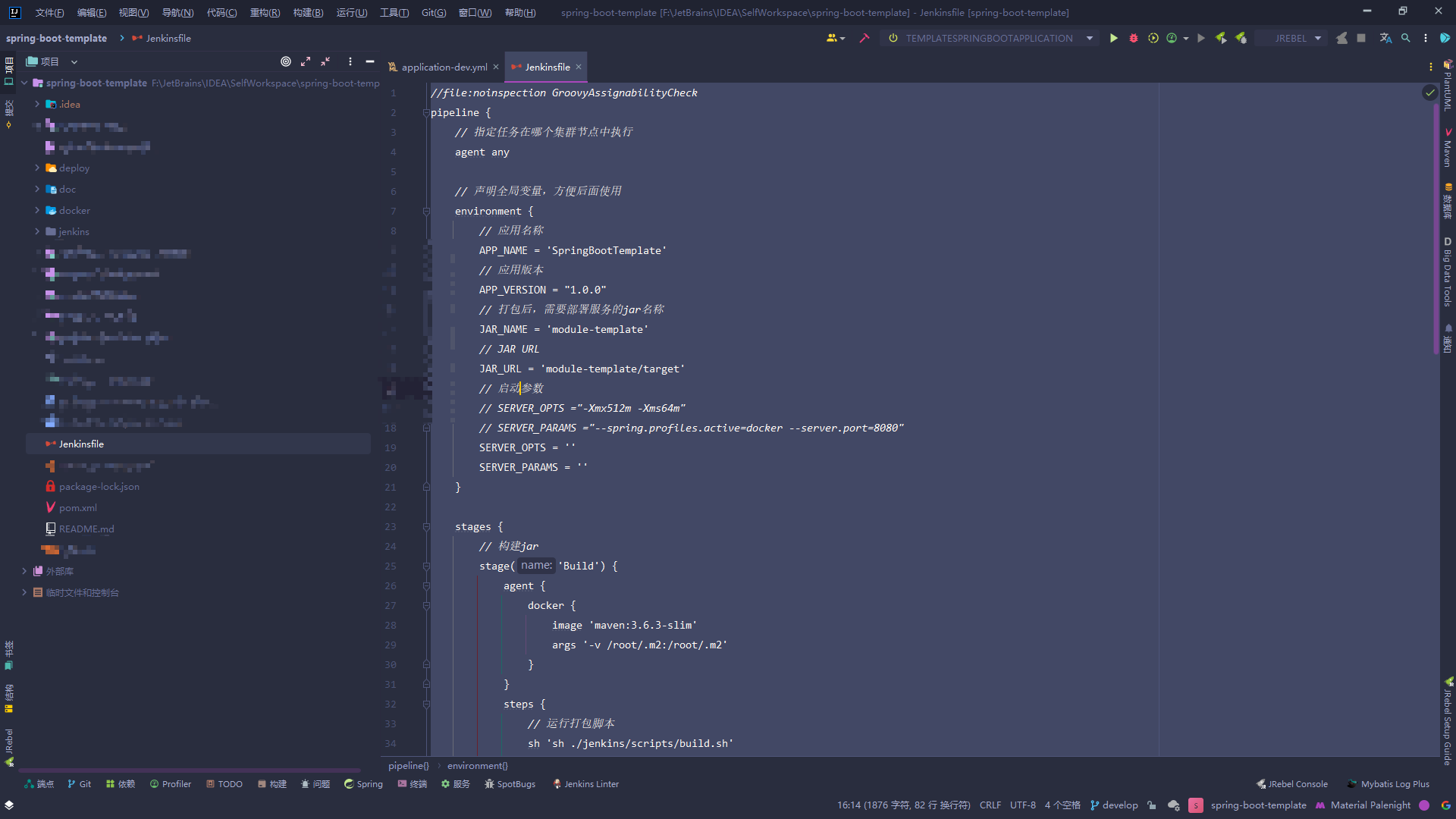Open the Spring tool window

pyautogui.click(x=363, y=784)
